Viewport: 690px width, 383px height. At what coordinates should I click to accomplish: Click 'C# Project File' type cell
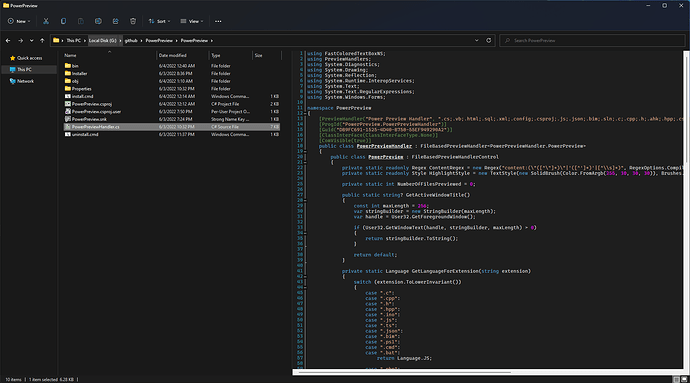click(225, 104)
